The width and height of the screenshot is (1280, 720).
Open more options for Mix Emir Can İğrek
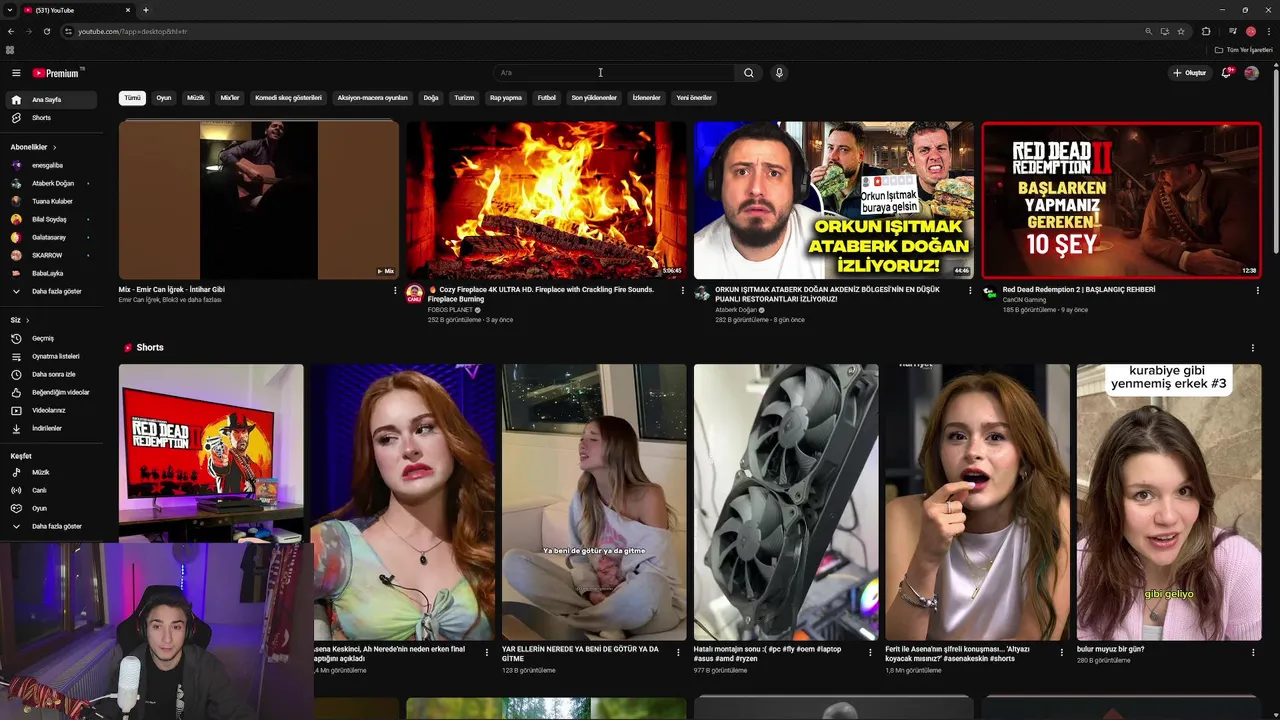[x=395, y=291]
